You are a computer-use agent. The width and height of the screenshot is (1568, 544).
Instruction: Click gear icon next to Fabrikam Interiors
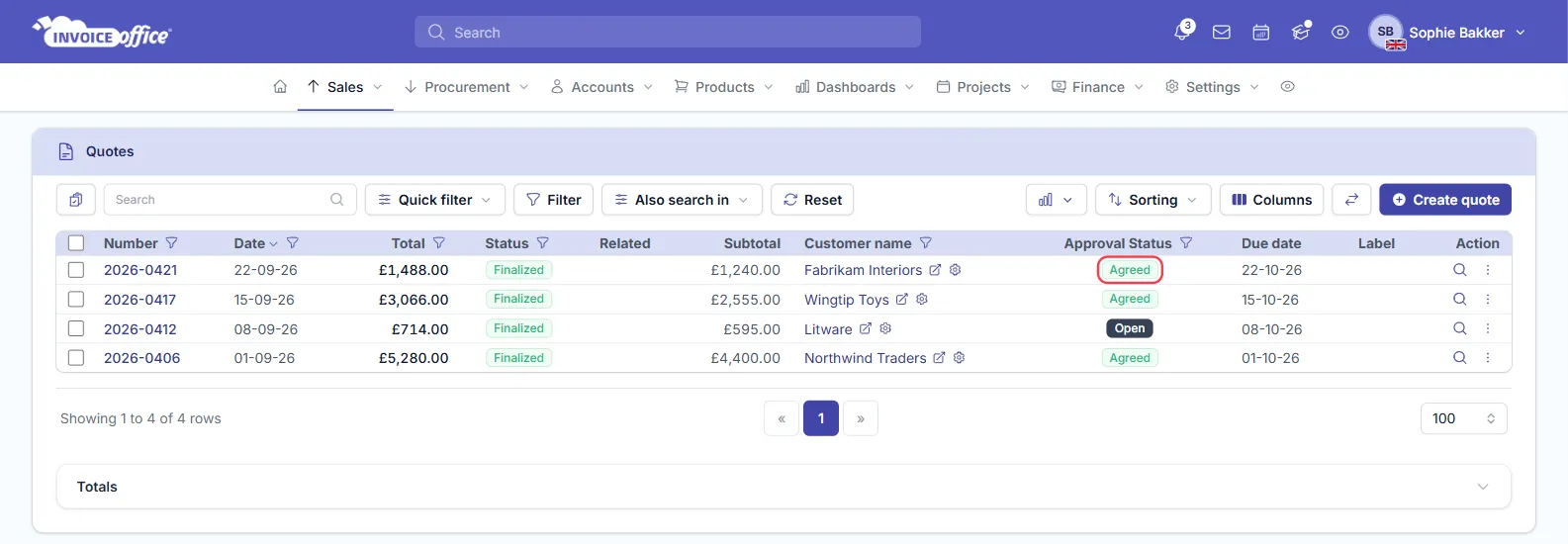click(956, 270)
